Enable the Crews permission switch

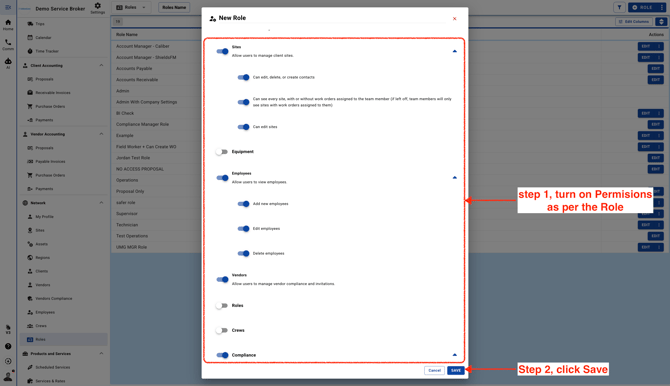click(x=222, y=330)
